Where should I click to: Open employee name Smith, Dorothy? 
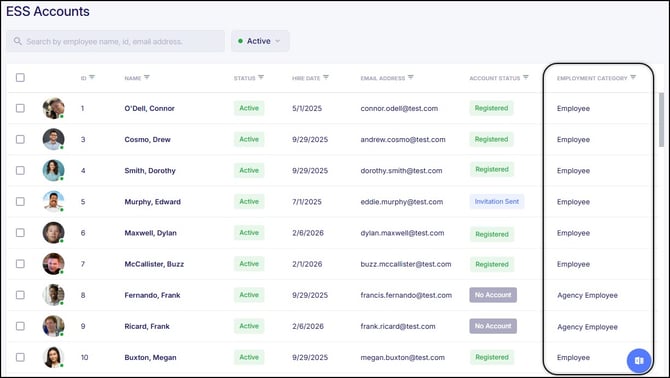(x=150, y=171)
